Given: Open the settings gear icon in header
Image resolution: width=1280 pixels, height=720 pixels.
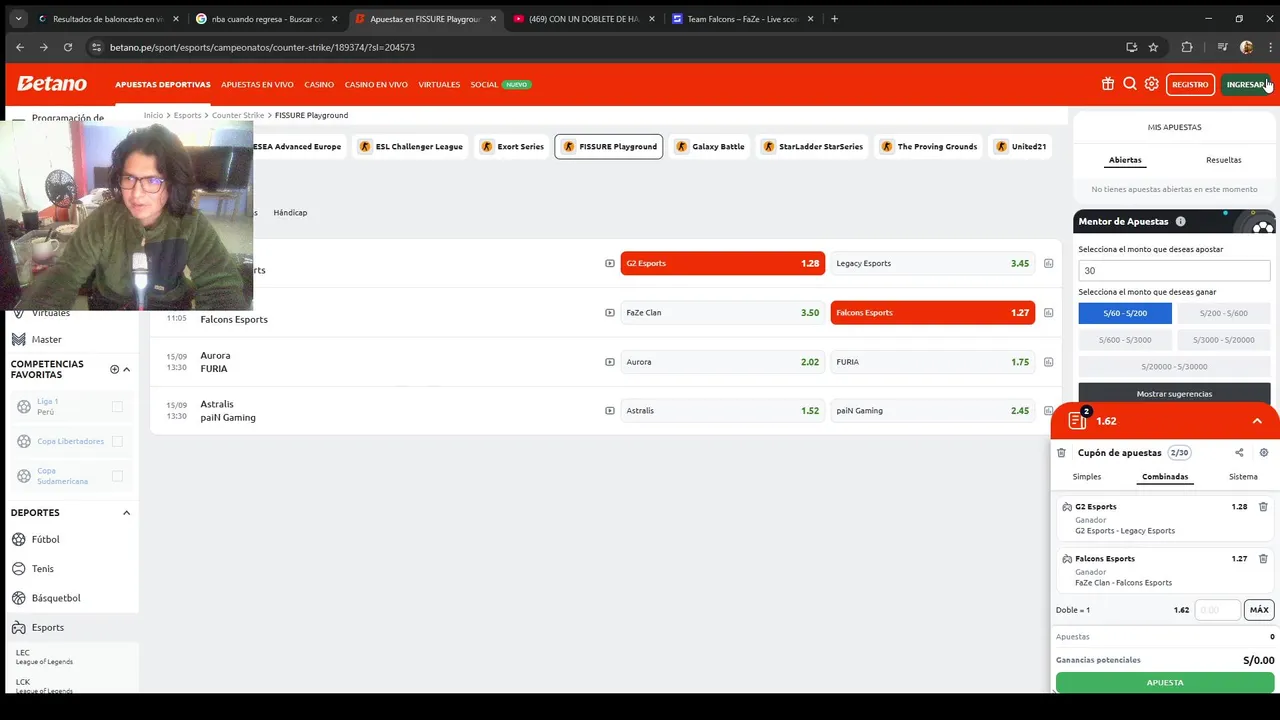Looking at the screenshot, I should coord(1152,84).
